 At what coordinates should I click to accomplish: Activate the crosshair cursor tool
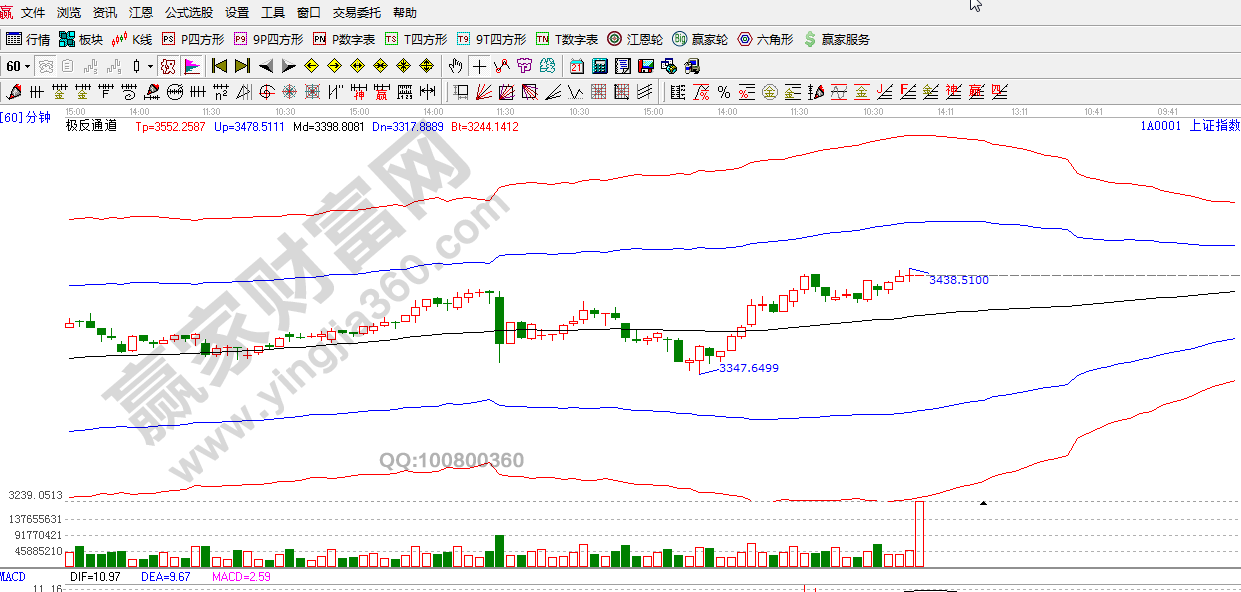479,67
